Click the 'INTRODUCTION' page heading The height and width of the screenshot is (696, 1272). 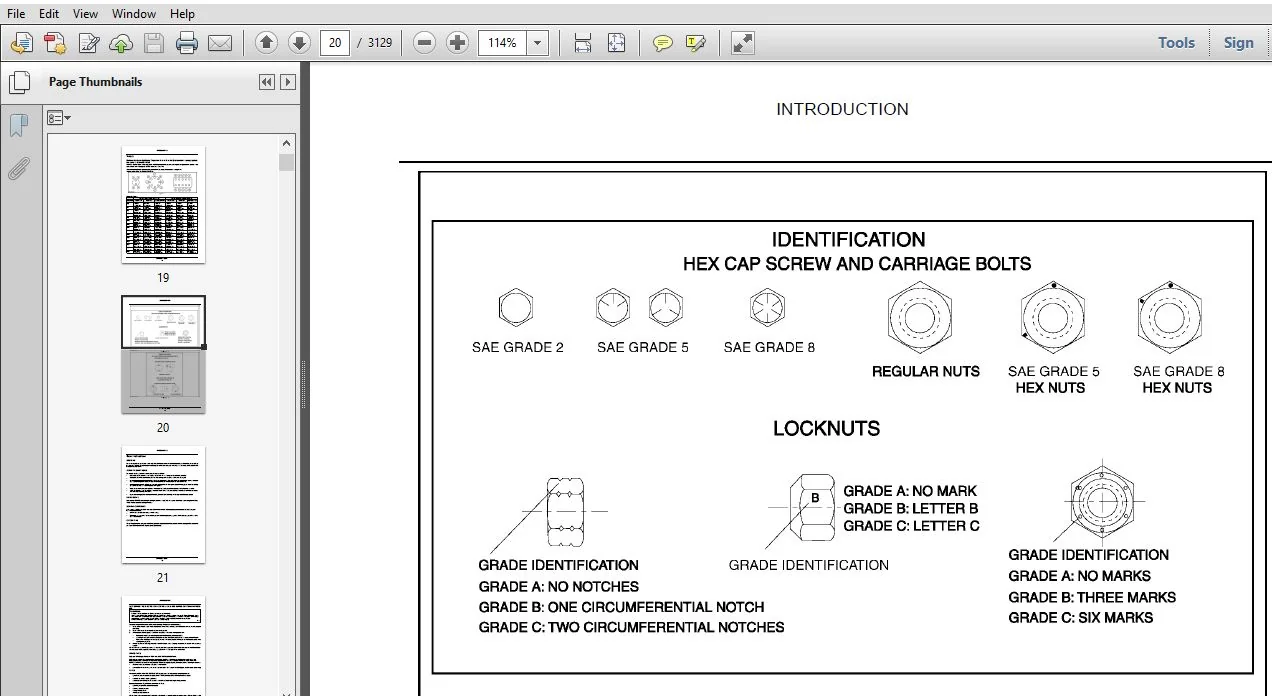(x=842, y=110)
